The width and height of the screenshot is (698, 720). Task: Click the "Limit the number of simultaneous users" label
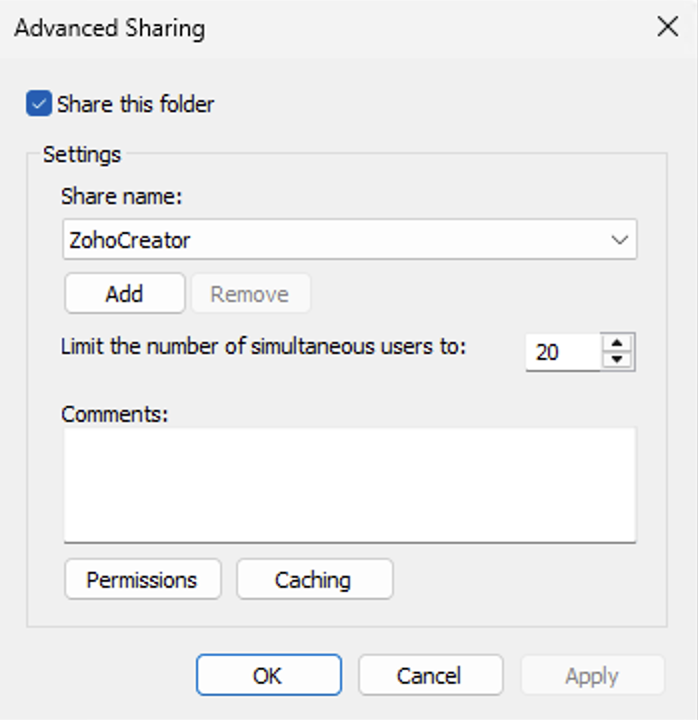264,347
